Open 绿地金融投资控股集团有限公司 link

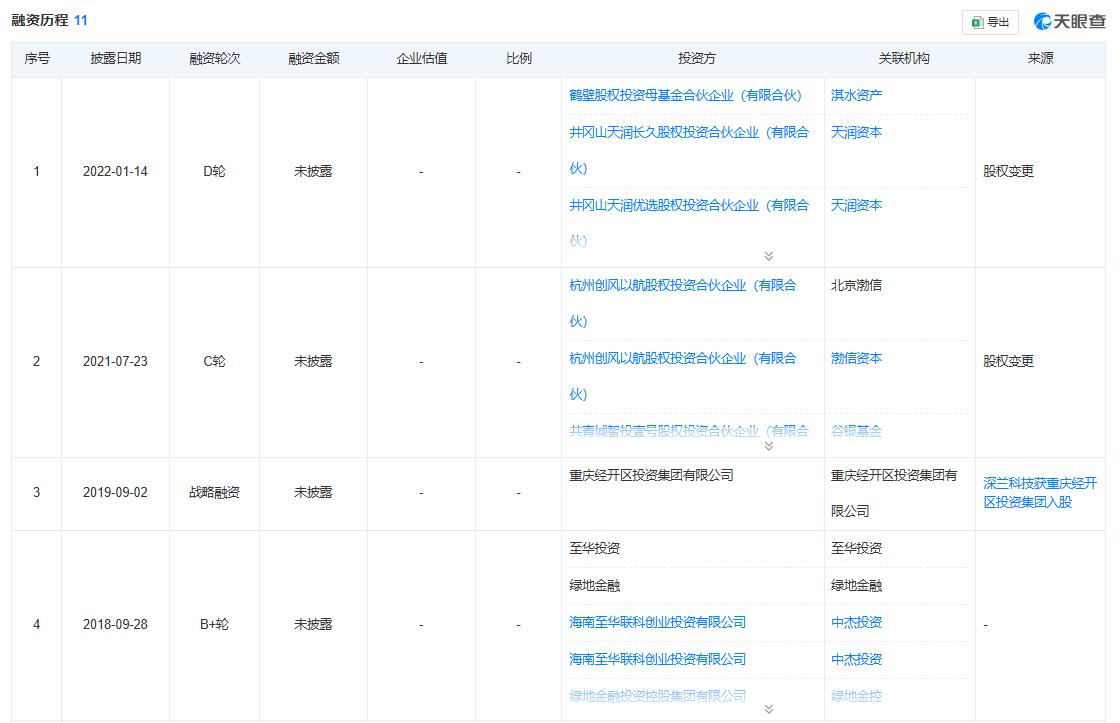(x=657, y=696)
